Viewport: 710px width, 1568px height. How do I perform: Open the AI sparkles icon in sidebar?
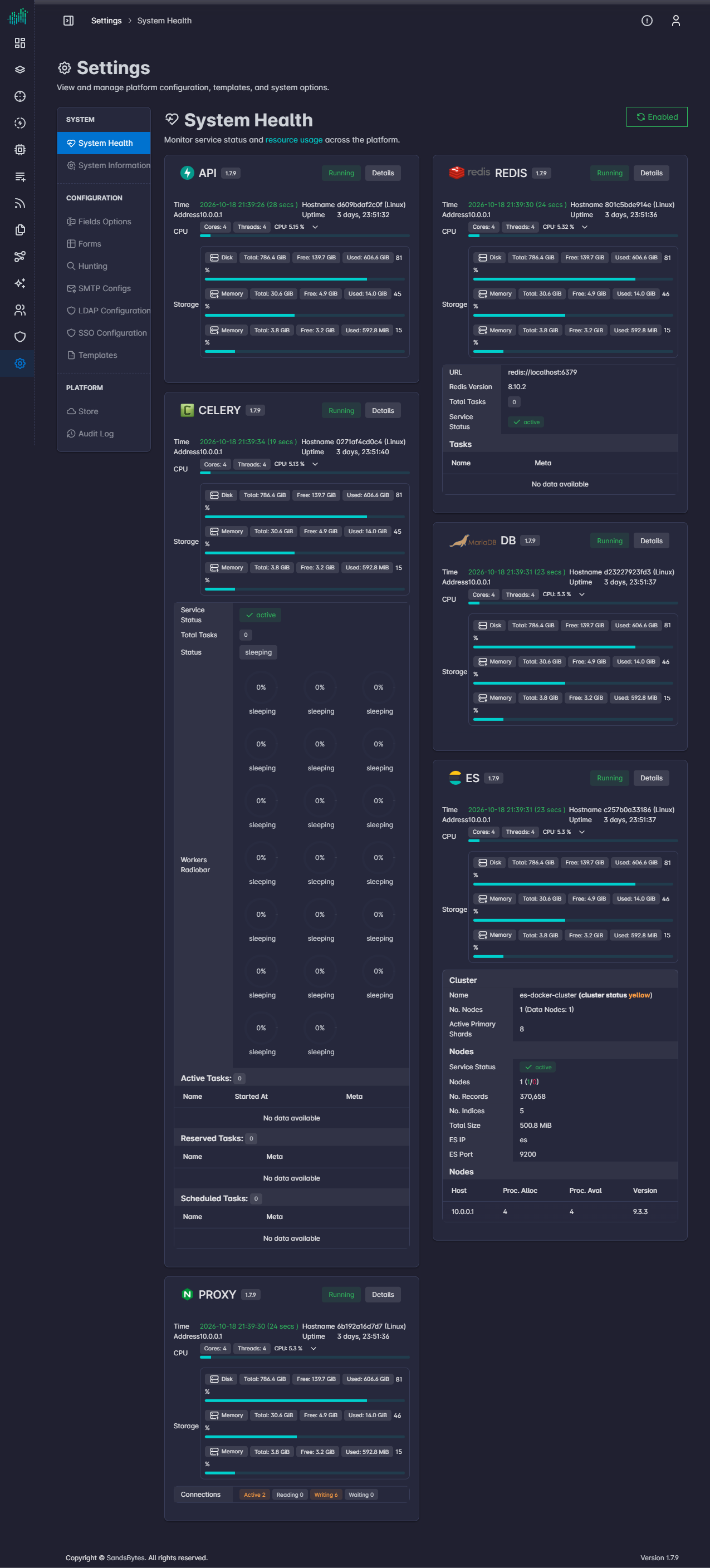(x=19, y=283)
